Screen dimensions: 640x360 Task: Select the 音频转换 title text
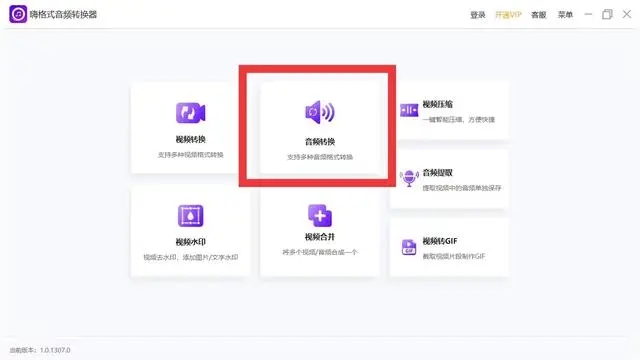(x=320, y=142)
